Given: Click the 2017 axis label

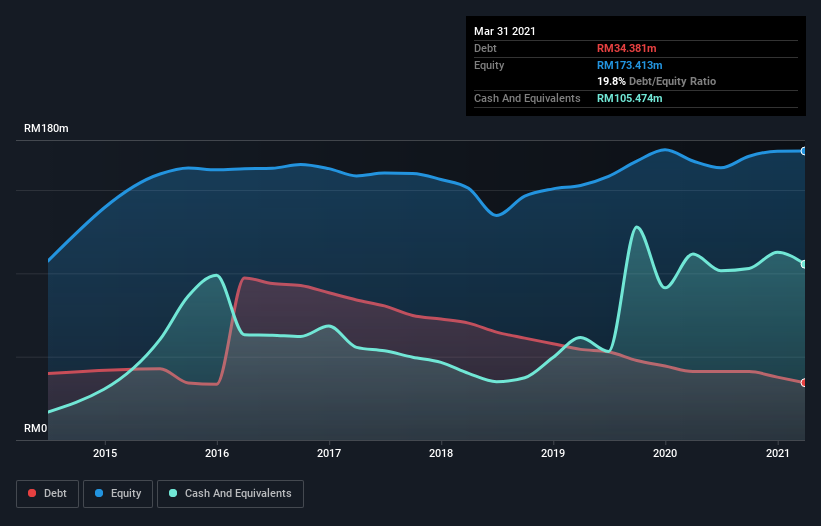Looking at the screenshot, I should click(329, 453).
